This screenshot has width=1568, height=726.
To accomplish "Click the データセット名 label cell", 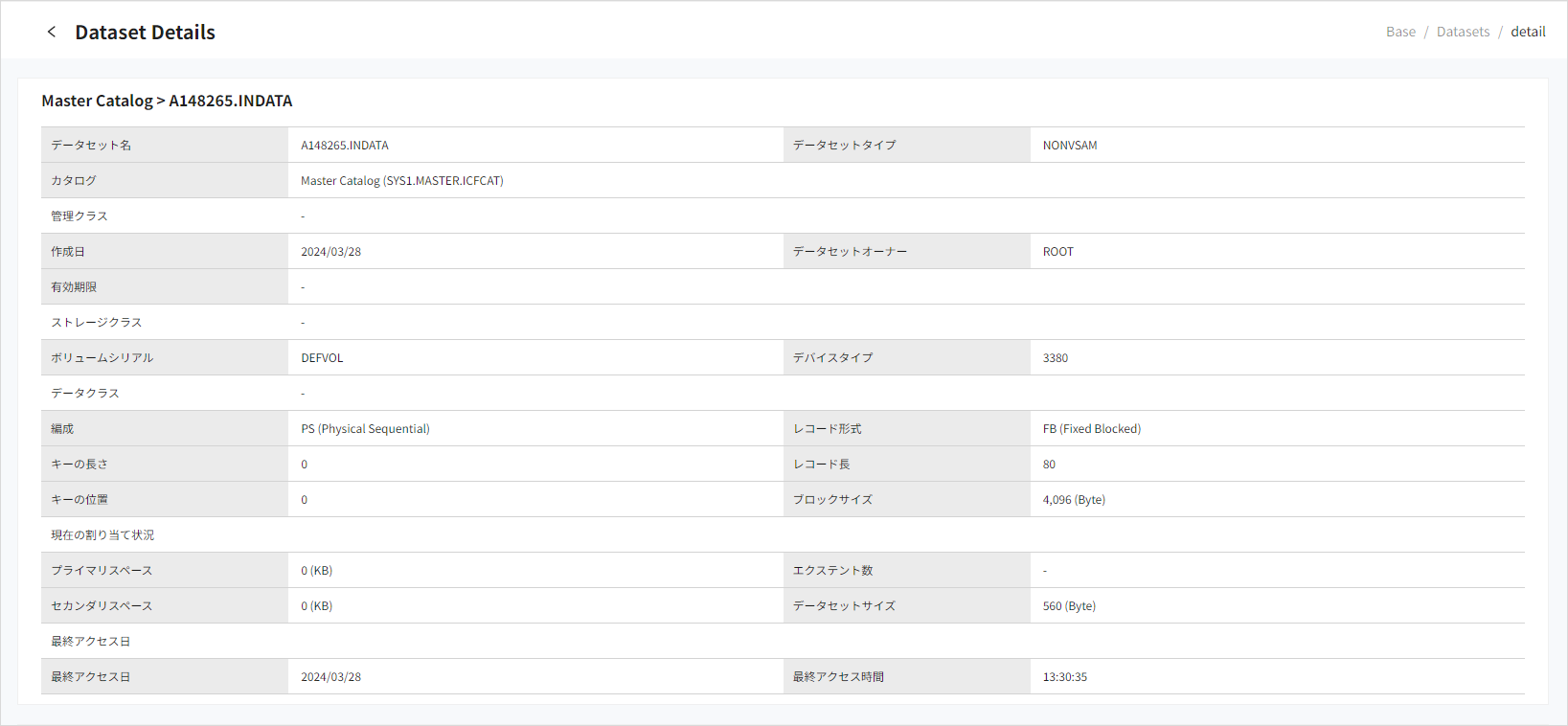I will pyautogui.click(x=91, y=146).
